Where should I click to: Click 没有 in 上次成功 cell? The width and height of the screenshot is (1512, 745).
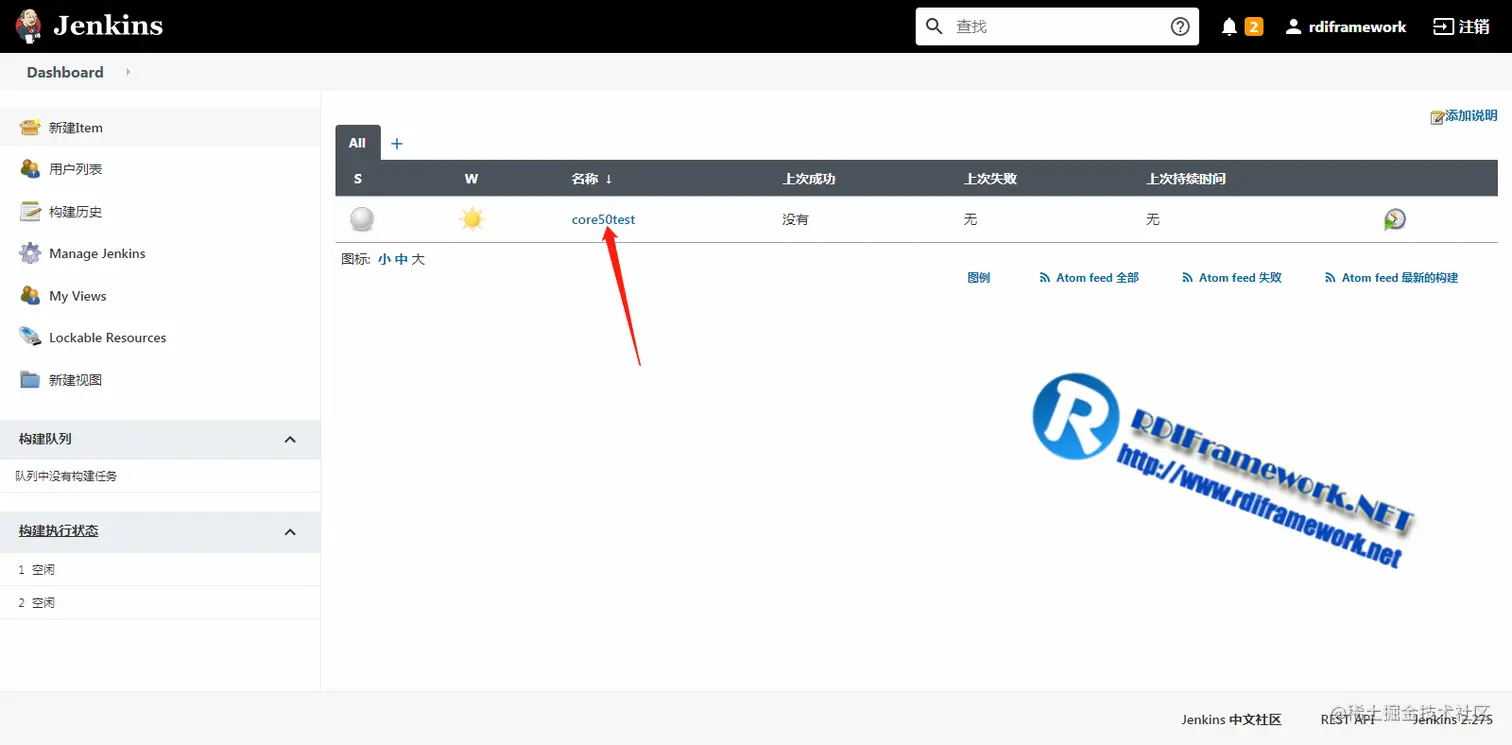795,219
